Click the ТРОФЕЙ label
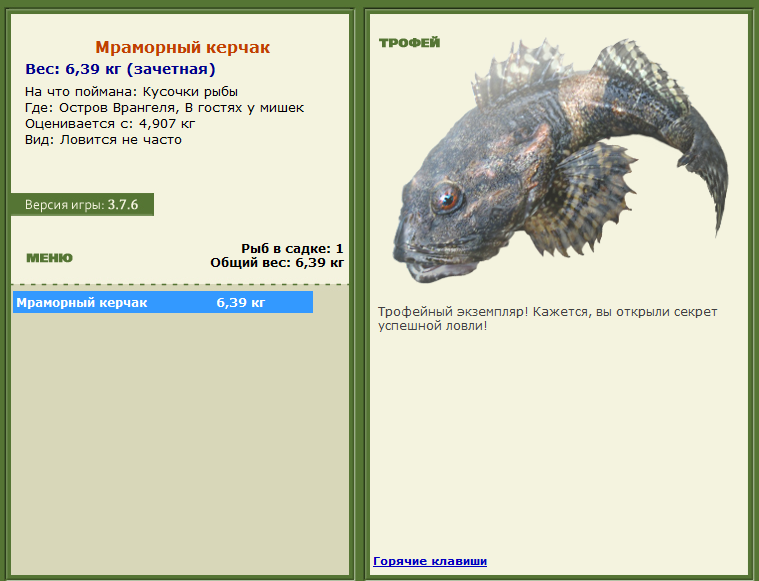Screen dimensions: 759x581 [410, 43]
